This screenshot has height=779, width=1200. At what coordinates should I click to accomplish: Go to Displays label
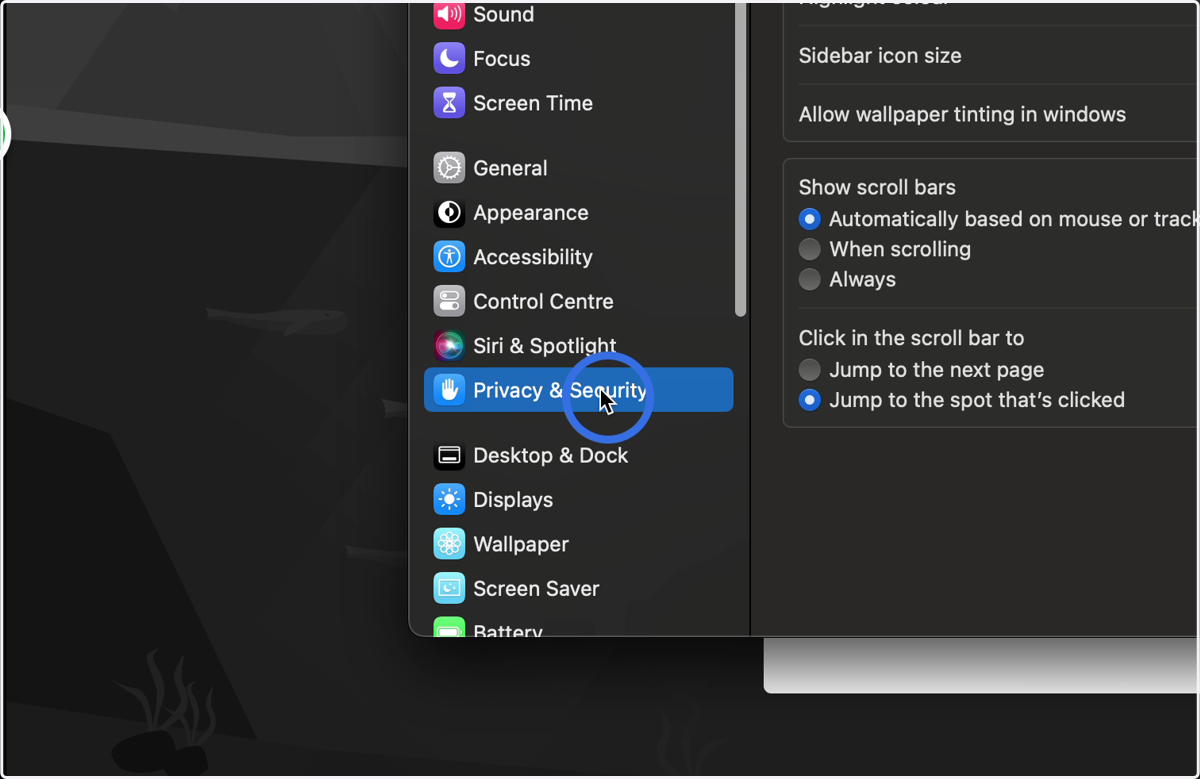513,500
